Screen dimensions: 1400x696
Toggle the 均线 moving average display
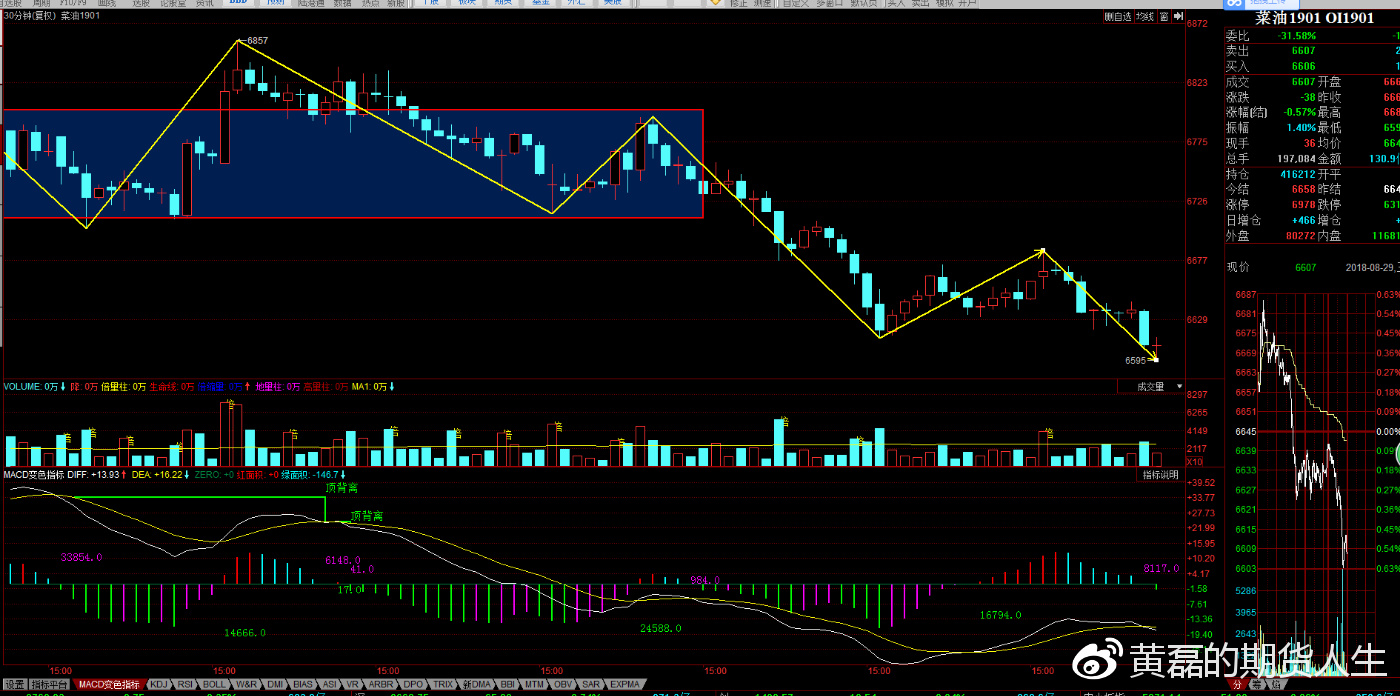click(x=1146, y=16)
